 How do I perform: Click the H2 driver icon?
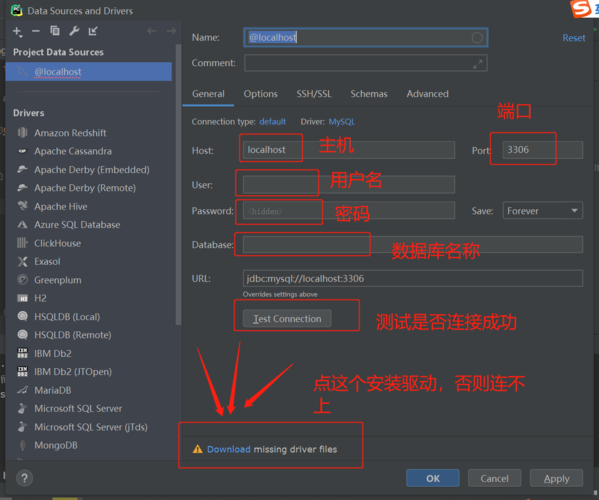(x=23, y=298)
